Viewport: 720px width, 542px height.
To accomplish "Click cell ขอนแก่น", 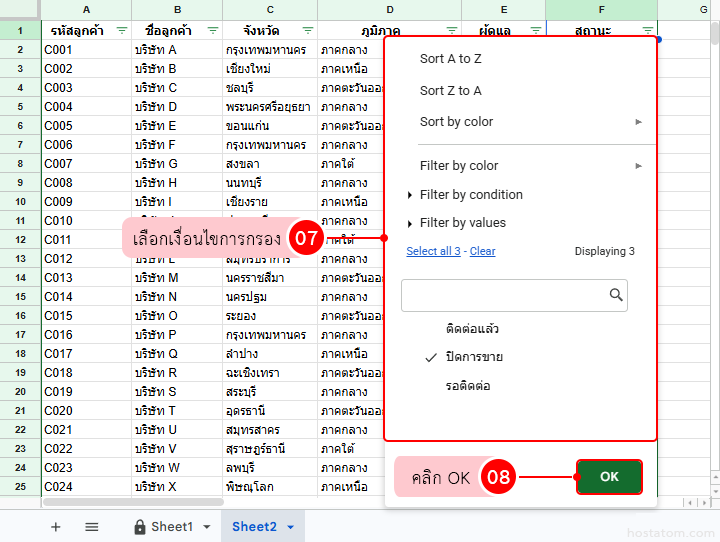I will [x=270, y=126].
